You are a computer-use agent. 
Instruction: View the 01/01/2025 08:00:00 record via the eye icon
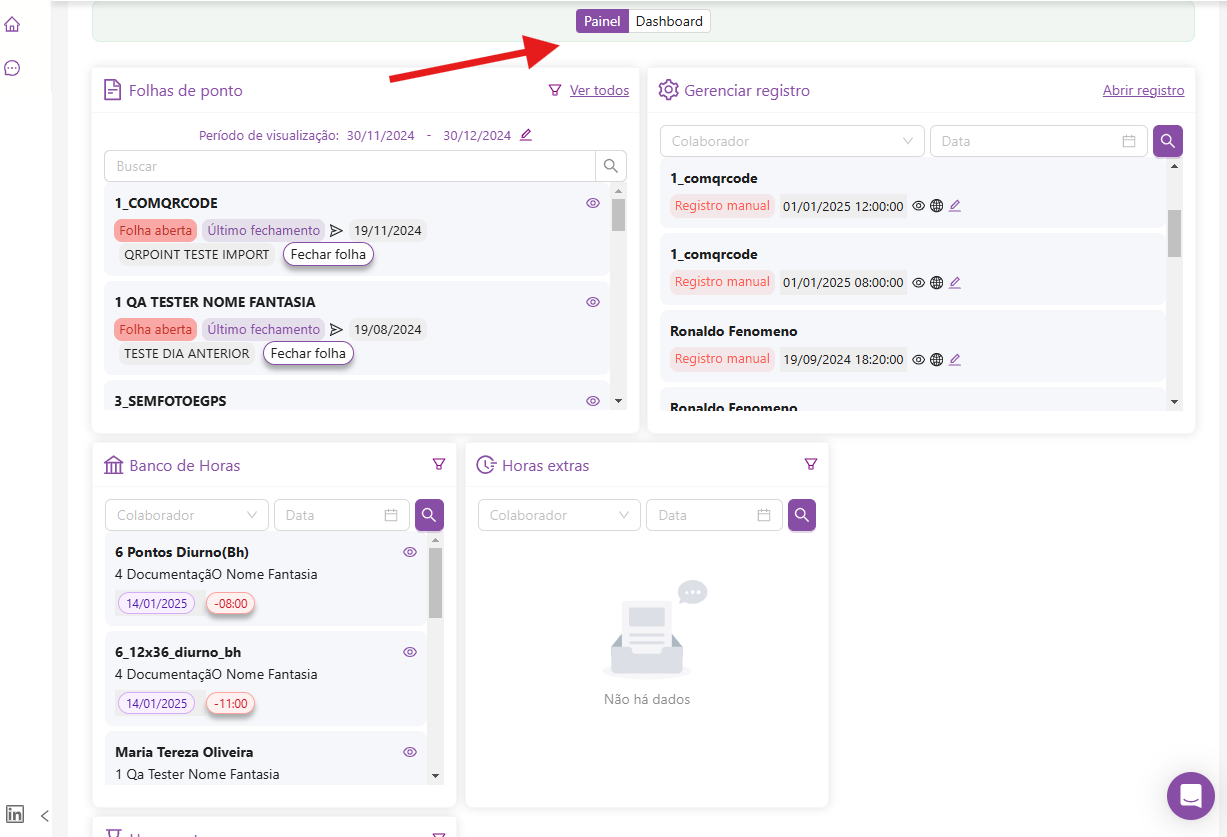918,283
